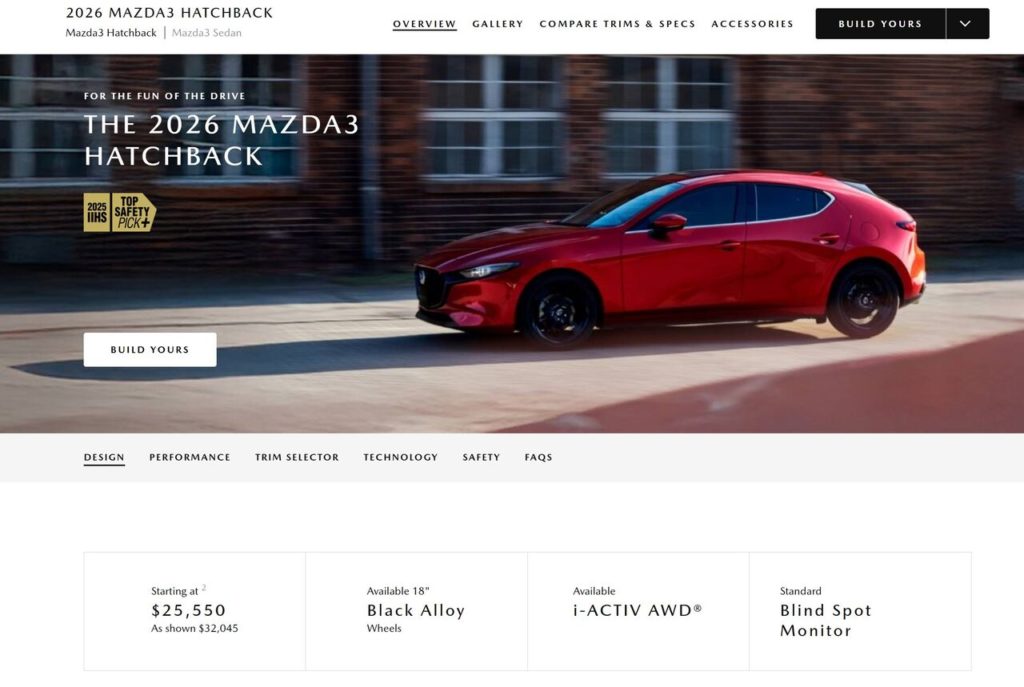This screenshot has height=687, width=1024.
Task: Click the white Build Yours hero button
Action: click(x=150, y=349)
